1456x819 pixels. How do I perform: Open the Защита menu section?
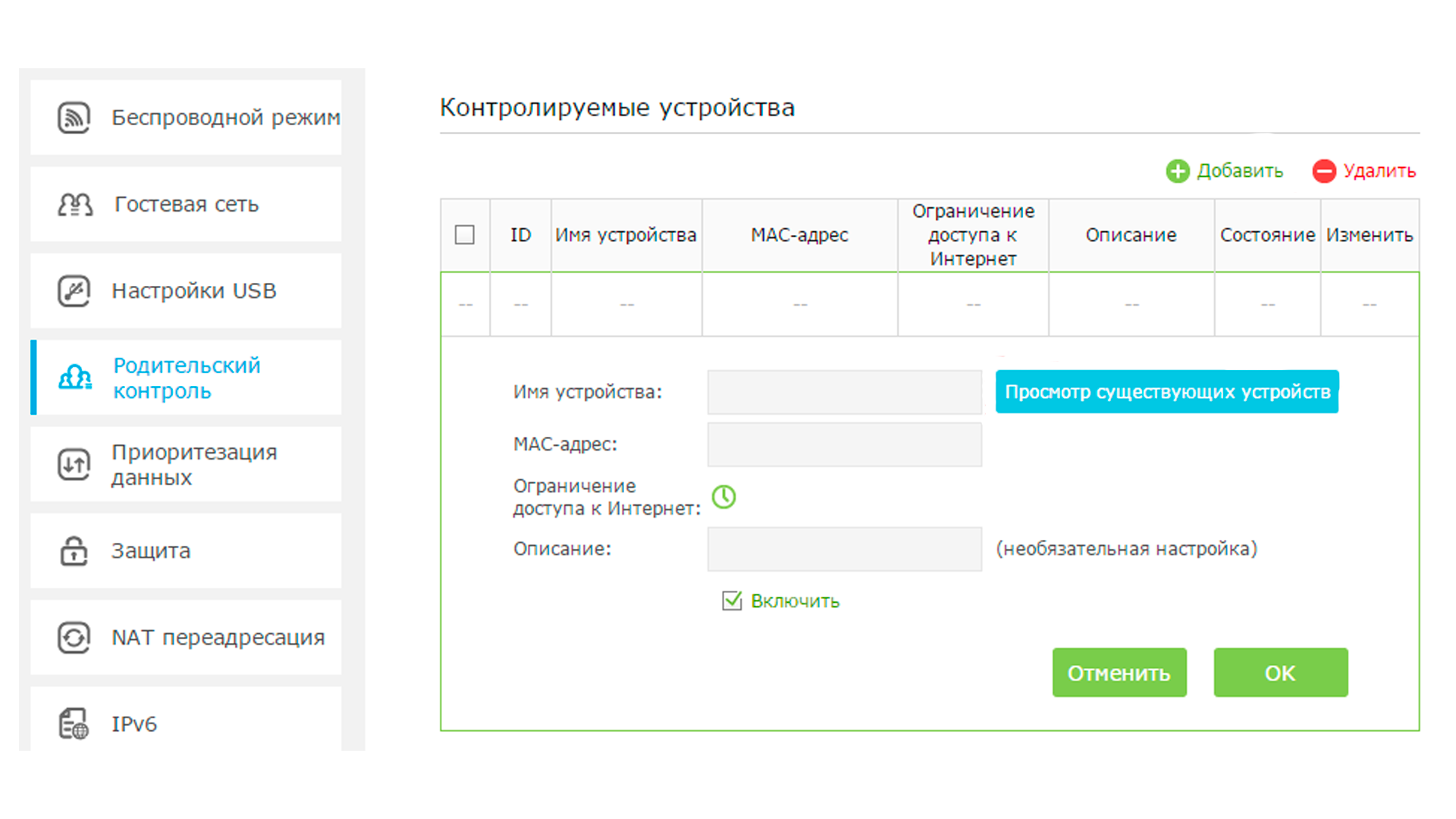[151, 551]
